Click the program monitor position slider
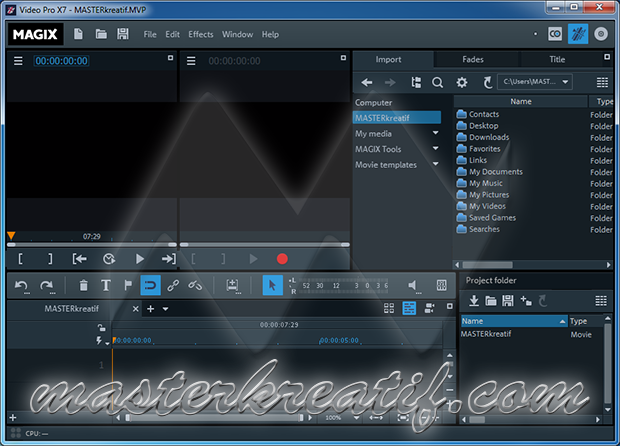Viewport: 620px width, 446px height. click(265, 245)
